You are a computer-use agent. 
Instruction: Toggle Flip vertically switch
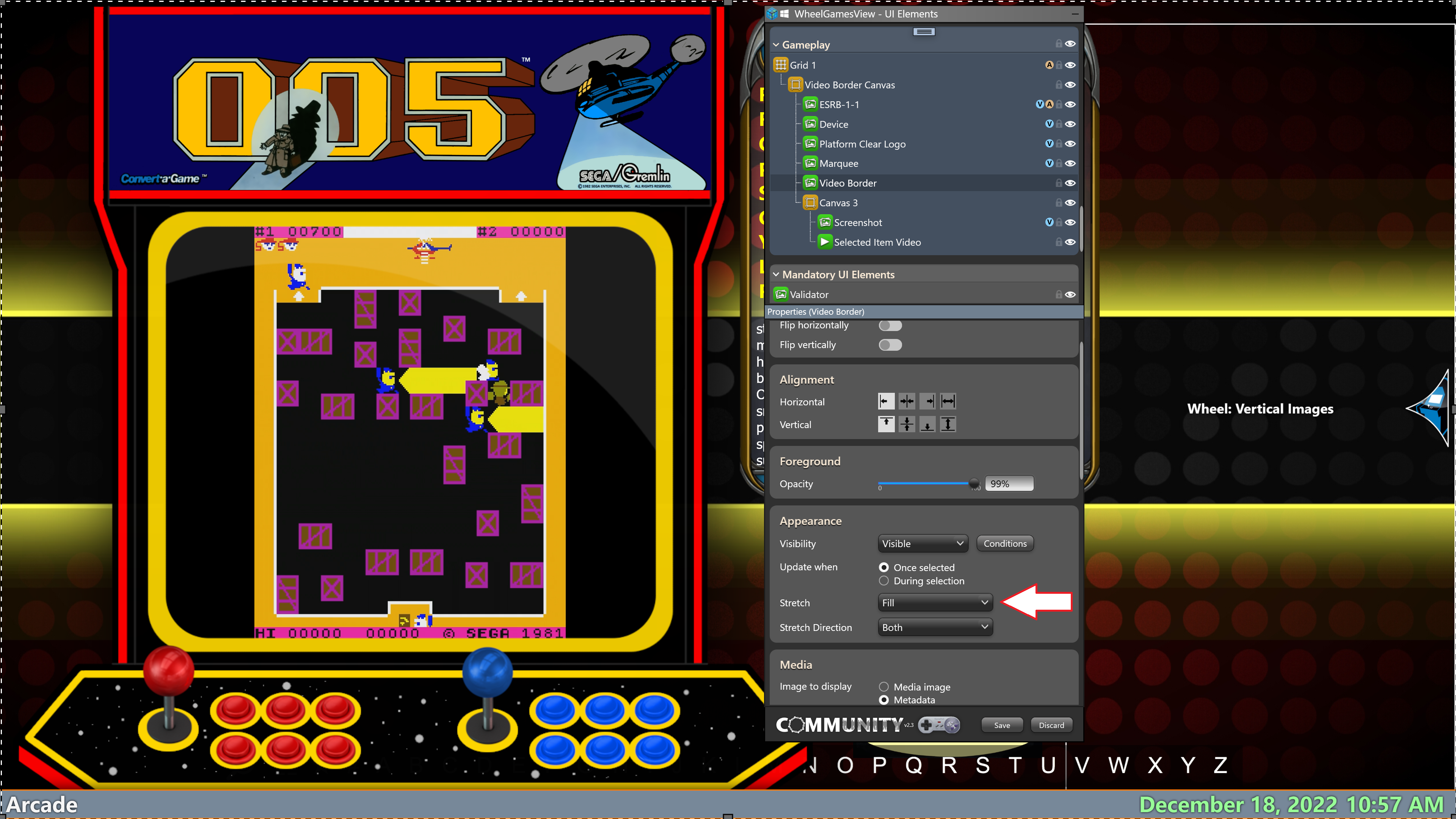890,345
